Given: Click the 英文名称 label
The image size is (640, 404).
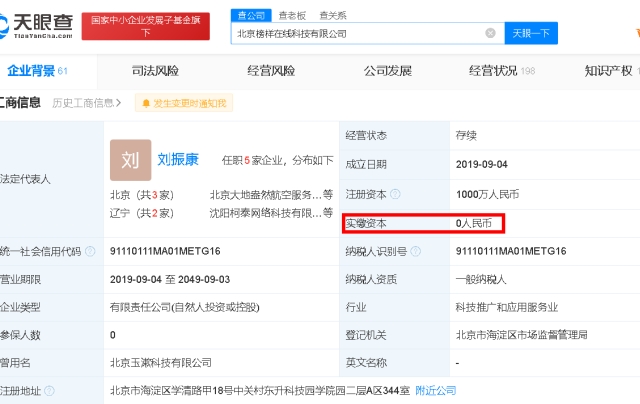Looking at the screenshot, I should [x=366, y=363].
